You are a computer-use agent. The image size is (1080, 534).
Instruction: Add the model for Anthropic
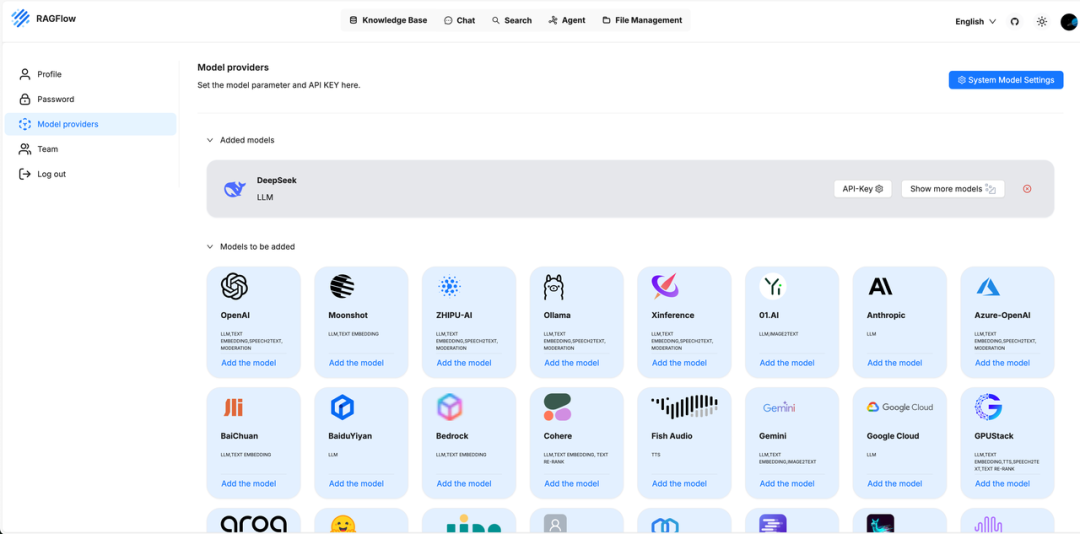click(895, 362)
